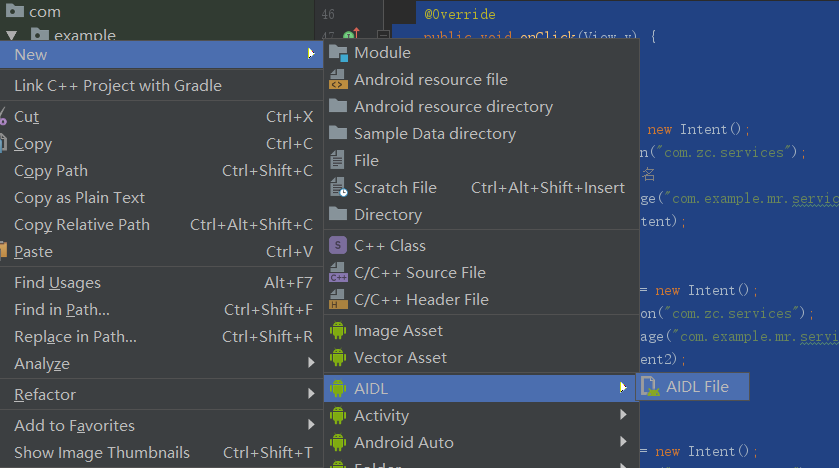Open Replace in Path... dialog
839x468 pixels.
pos(161,336)
